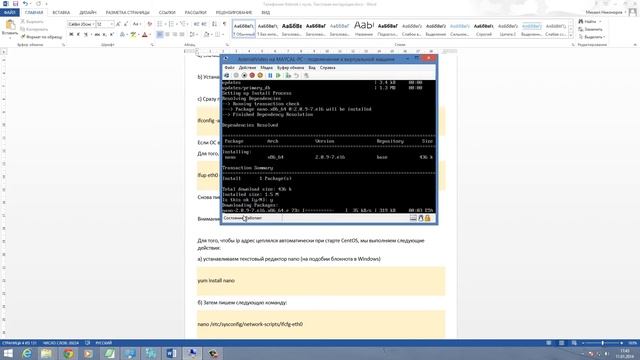640x360 pixels.
Task: Open Internet Explorer from taskbar
Action: tap(27, 353)
